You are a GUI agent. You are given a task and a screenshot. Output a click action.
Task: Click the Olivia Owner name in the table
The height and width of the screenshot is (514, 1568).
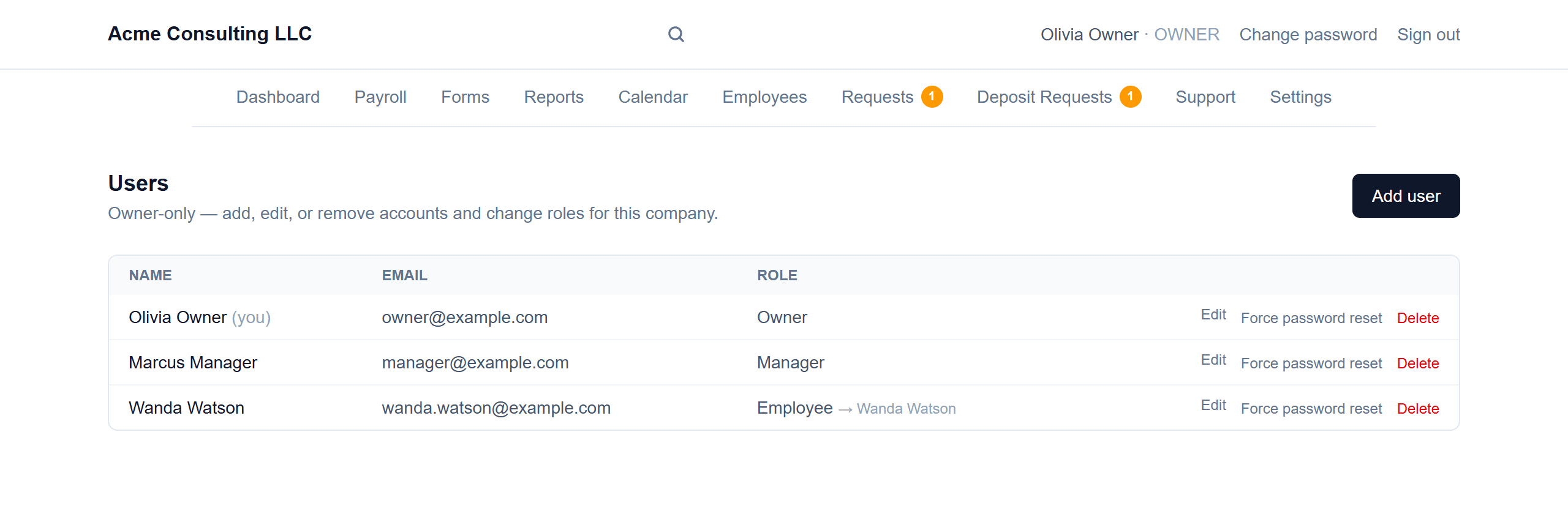point(178,318)
